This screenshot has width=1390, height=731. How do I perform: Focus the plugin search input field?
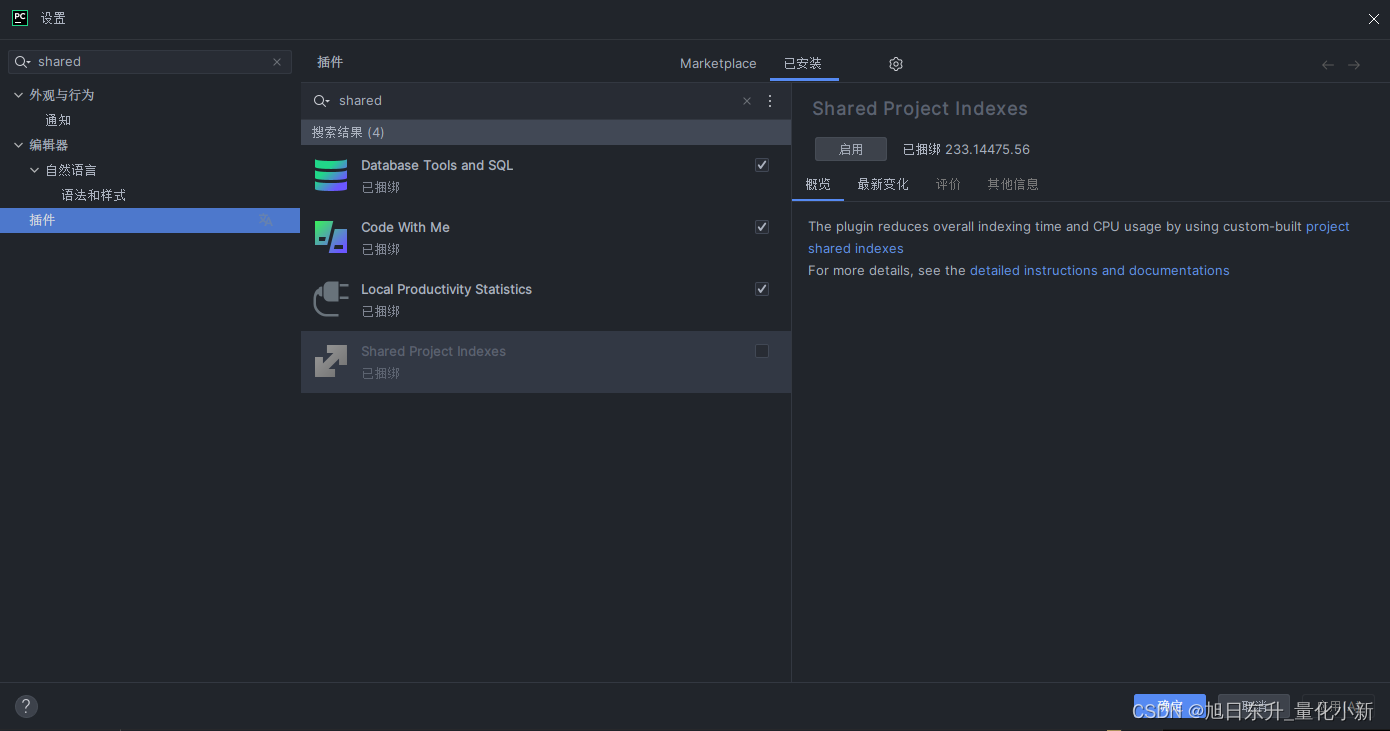tap(538, 101)
